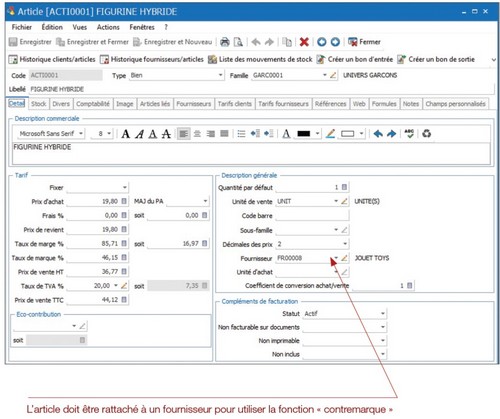Open the Édition menu
The height and width of the screenshot is (419, 500).
tap(52, 27)
